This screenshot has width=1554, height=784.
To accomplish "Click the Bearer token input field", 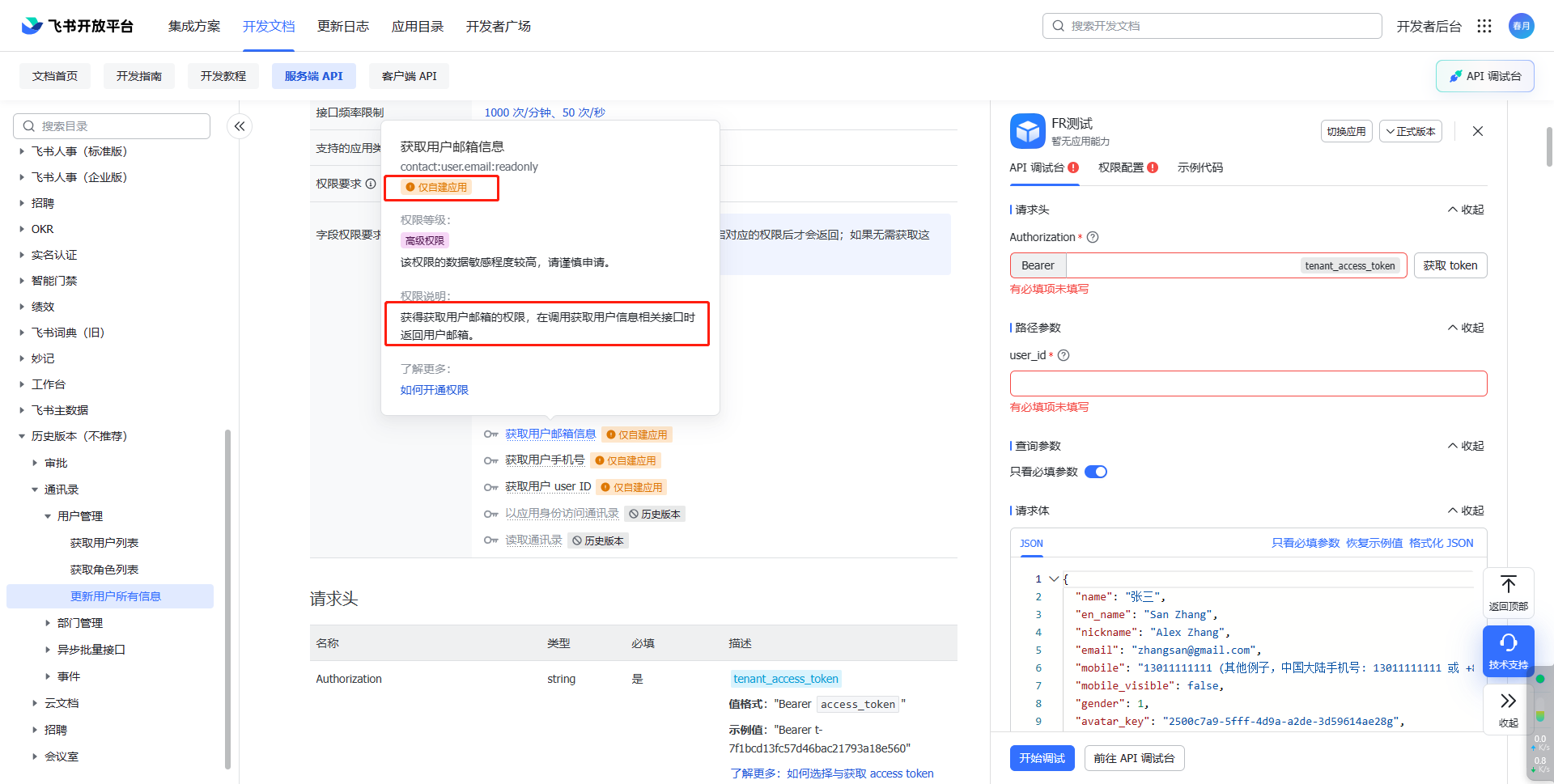I will point(1182,265).
